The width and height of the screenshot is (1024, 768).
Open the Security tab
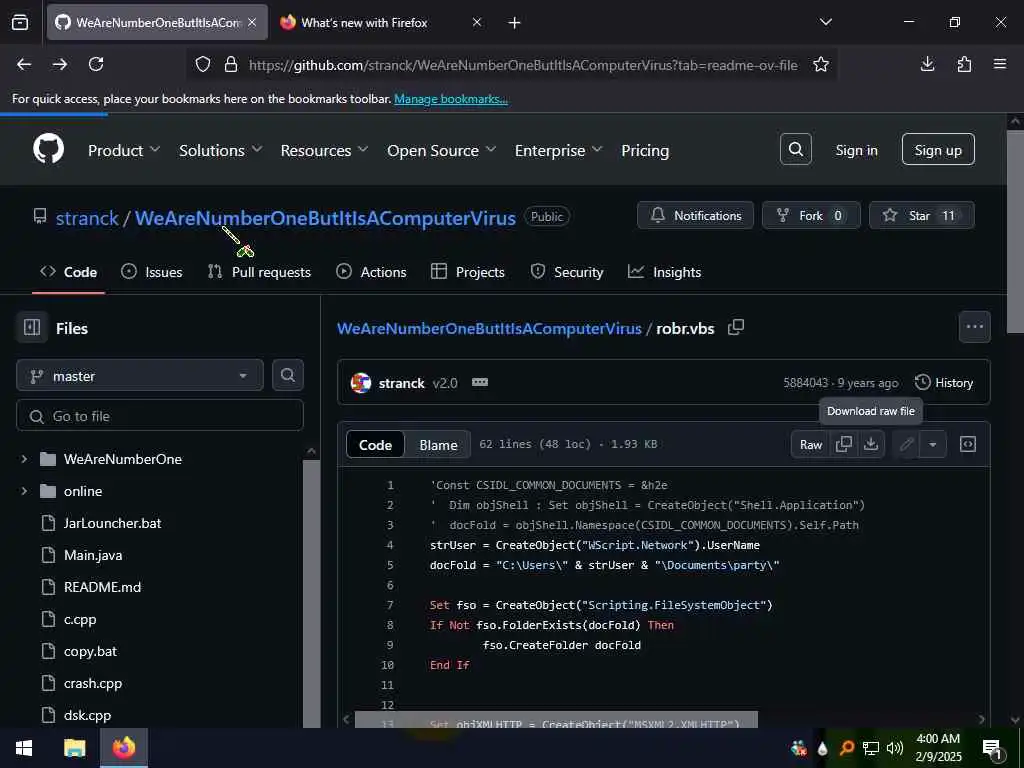pos(567,272)
